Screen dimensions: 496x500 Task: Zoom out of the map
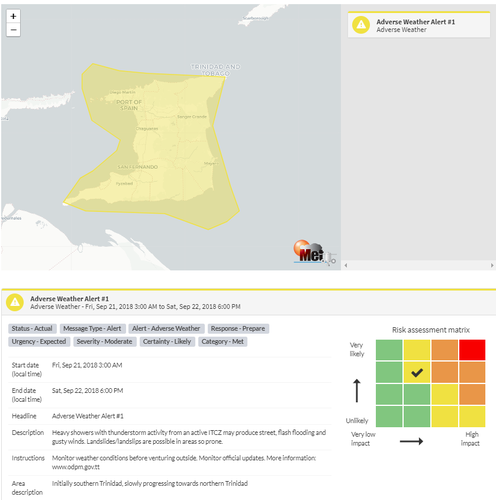(13, 30)
